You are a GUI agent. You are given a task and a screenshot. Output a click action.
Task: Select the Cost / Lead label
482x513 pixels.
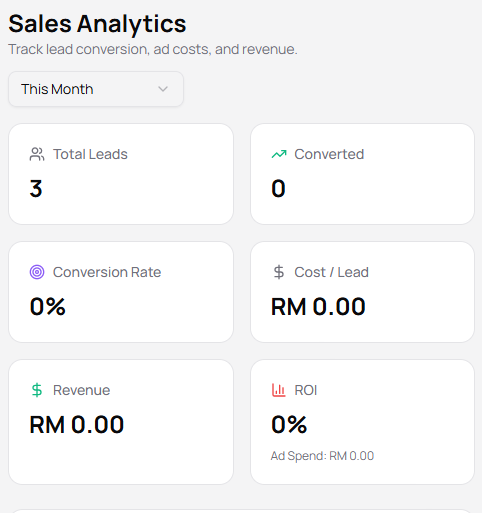click(331, 272)
